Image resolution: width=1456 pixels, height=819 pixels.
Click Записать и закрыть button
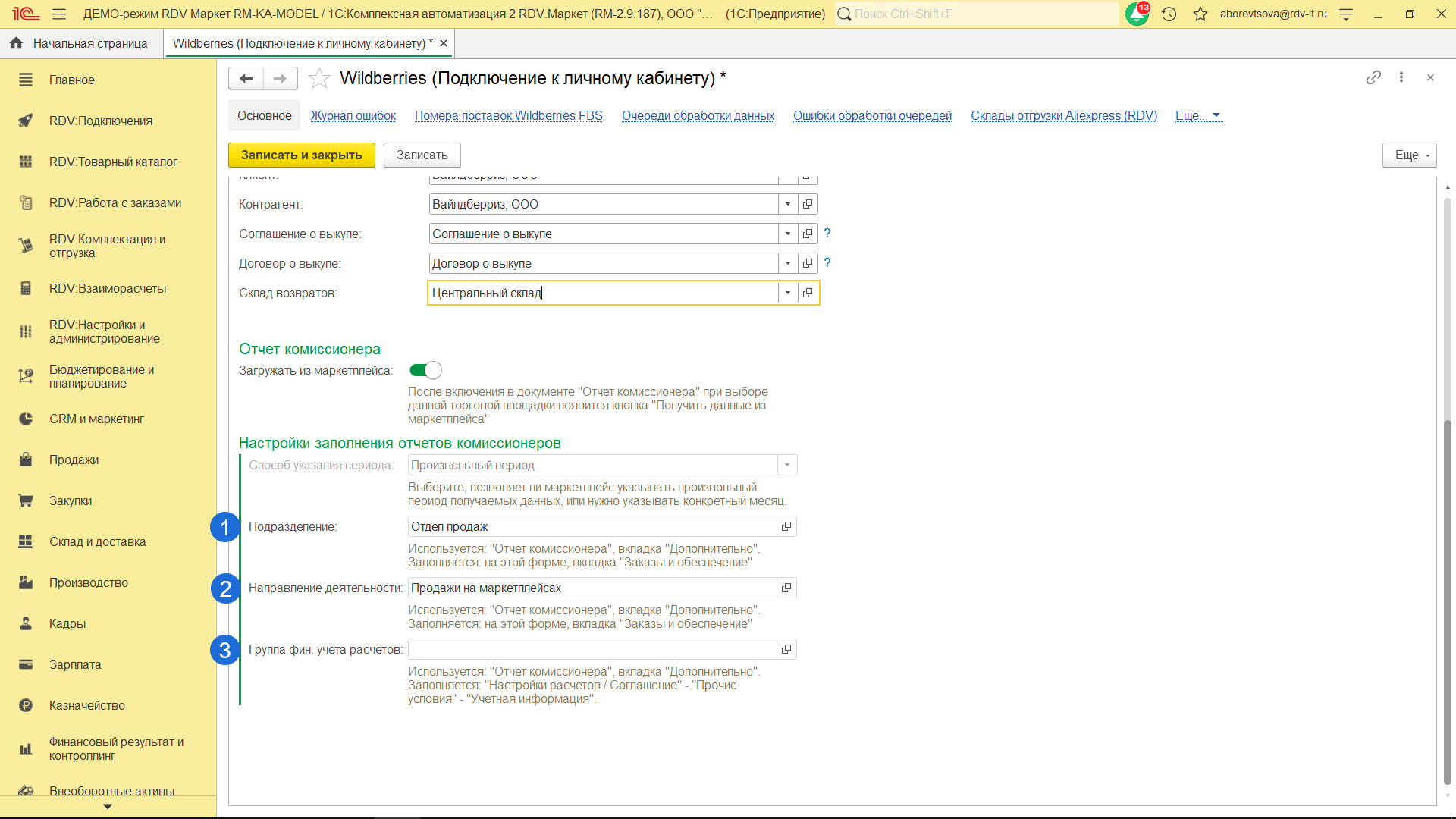click(301, 155)
